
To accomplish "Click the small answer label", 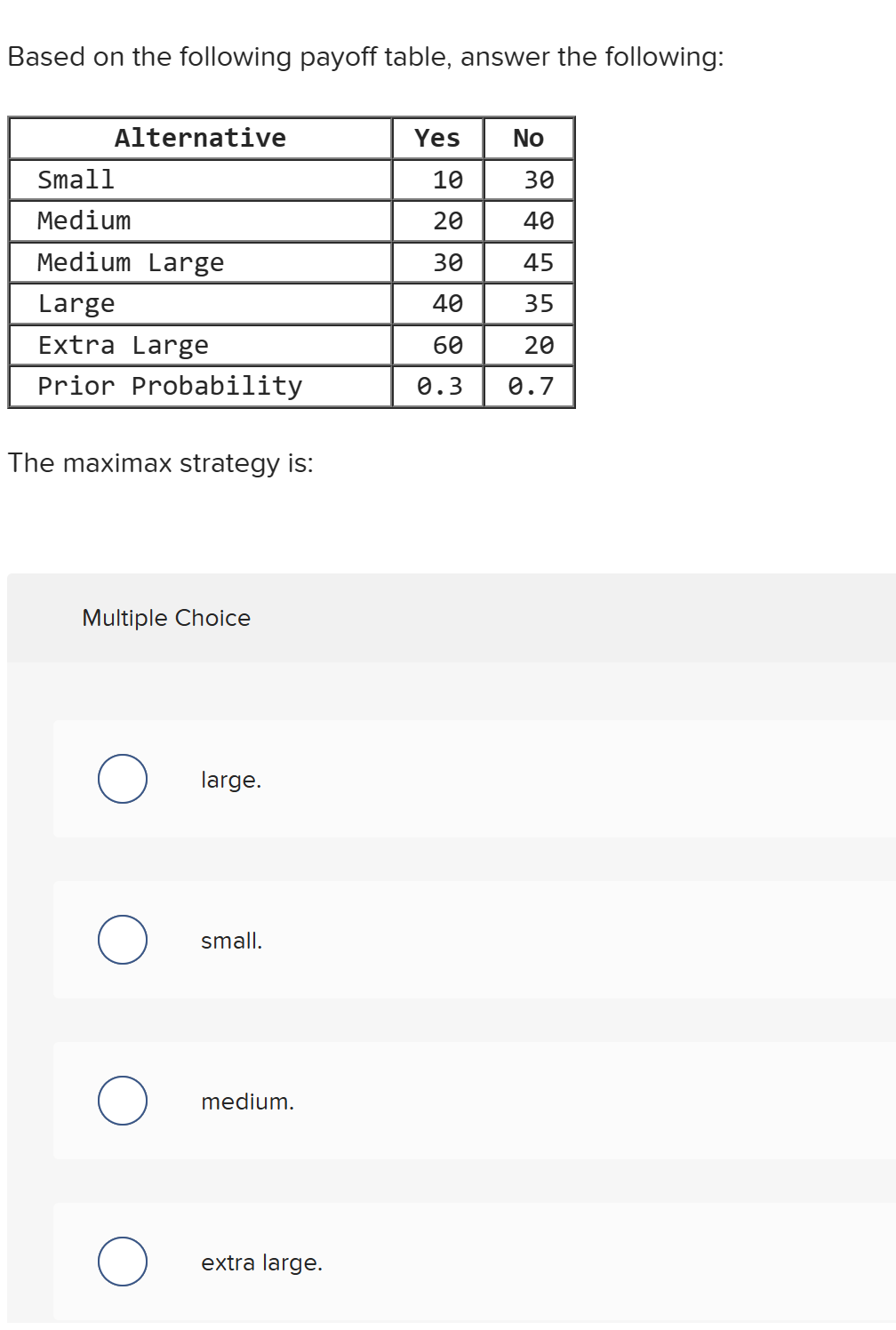I will point(231,941).
